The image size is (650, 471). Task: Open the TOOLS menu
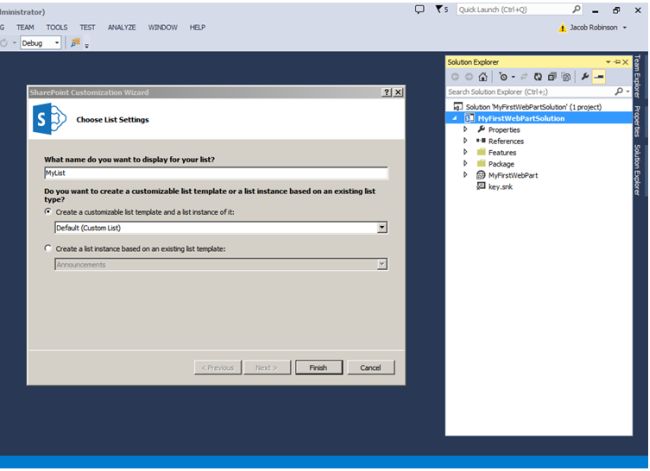57,27
